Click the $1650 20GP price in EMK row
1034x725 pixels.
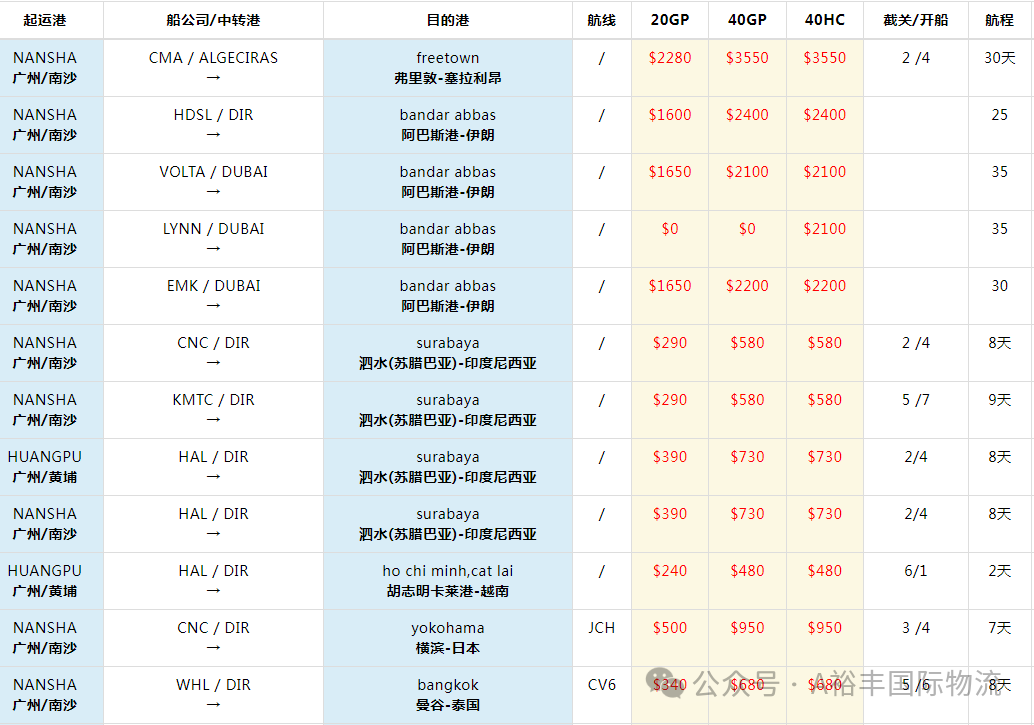pyautogui.click(x=670, y=286)
